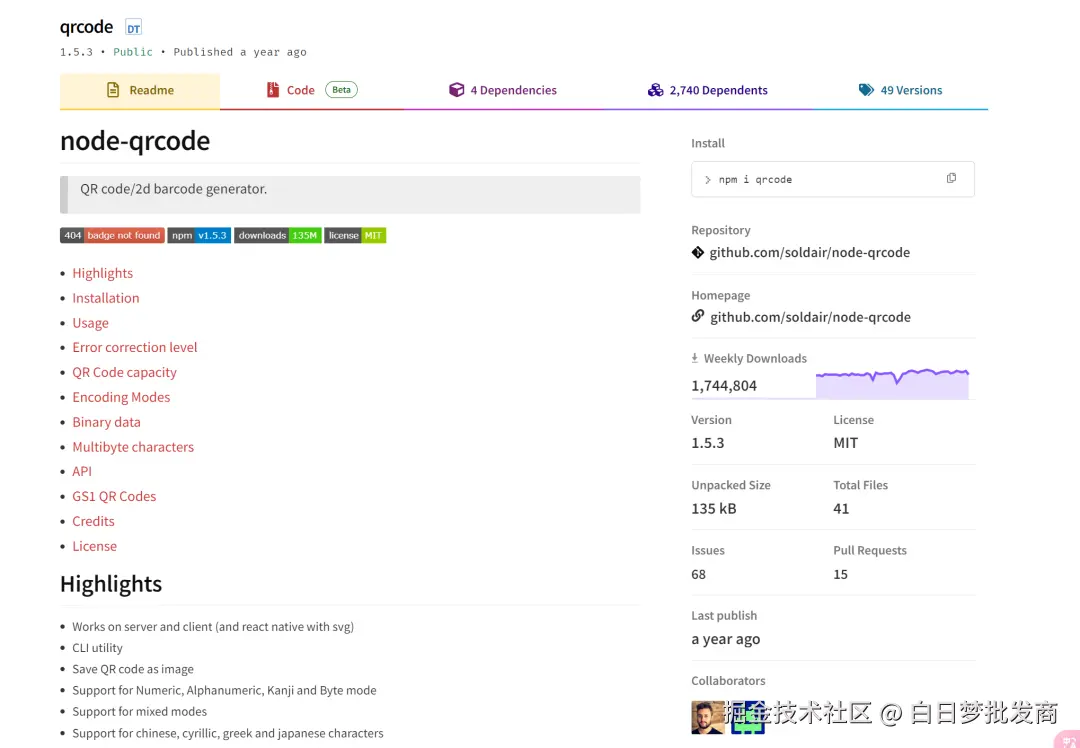
Task: Click the Issues count 68
Action: click(698, 574)
